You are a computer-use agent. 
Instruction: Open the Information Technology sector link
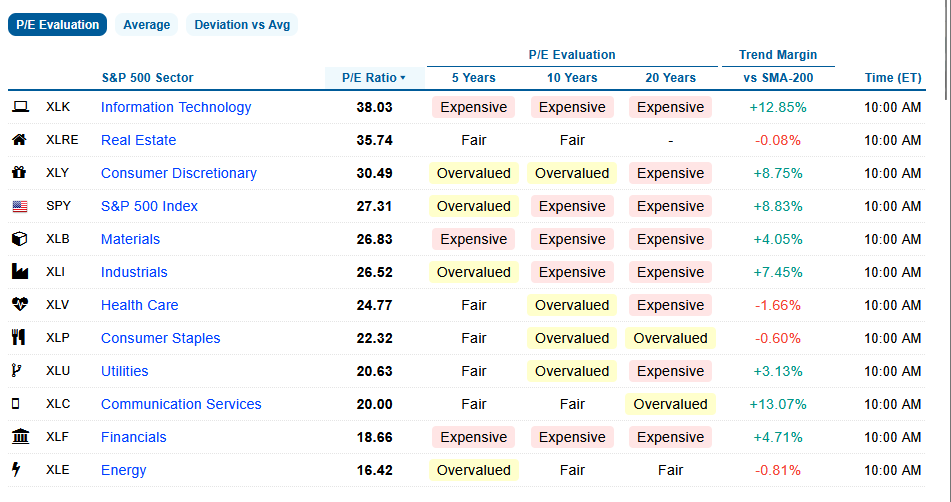(x=176, y=107)
